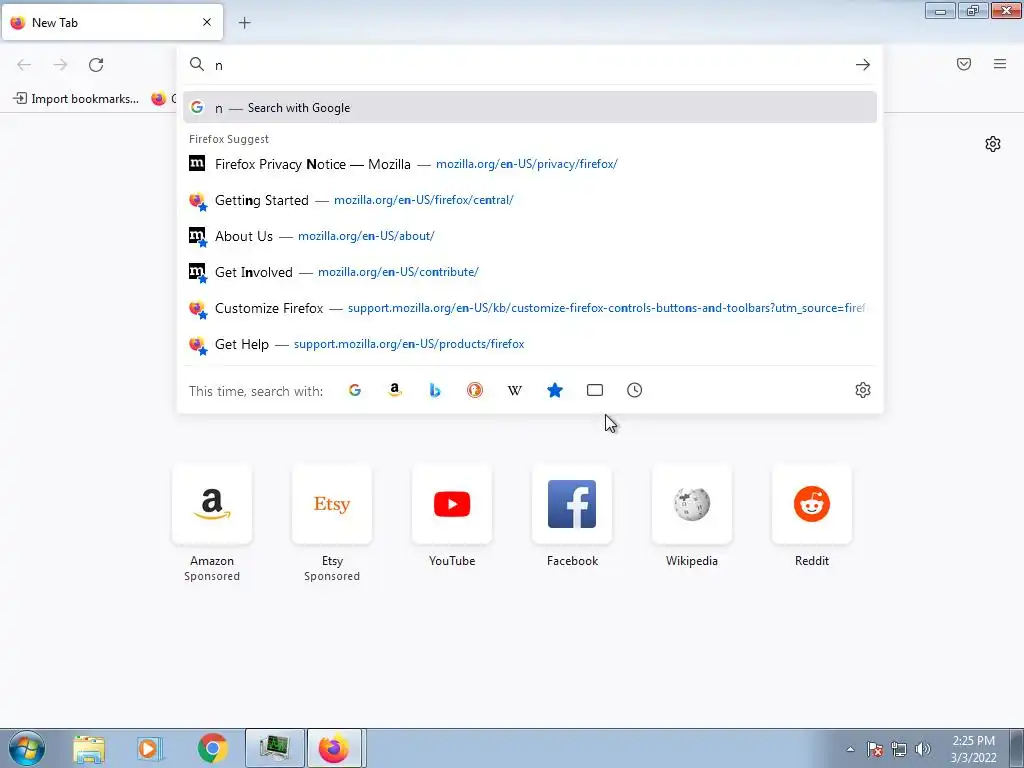This screenshot has width=1024, height=768.
Task: Search only open Tabs icon
Action: click(595, 390)
